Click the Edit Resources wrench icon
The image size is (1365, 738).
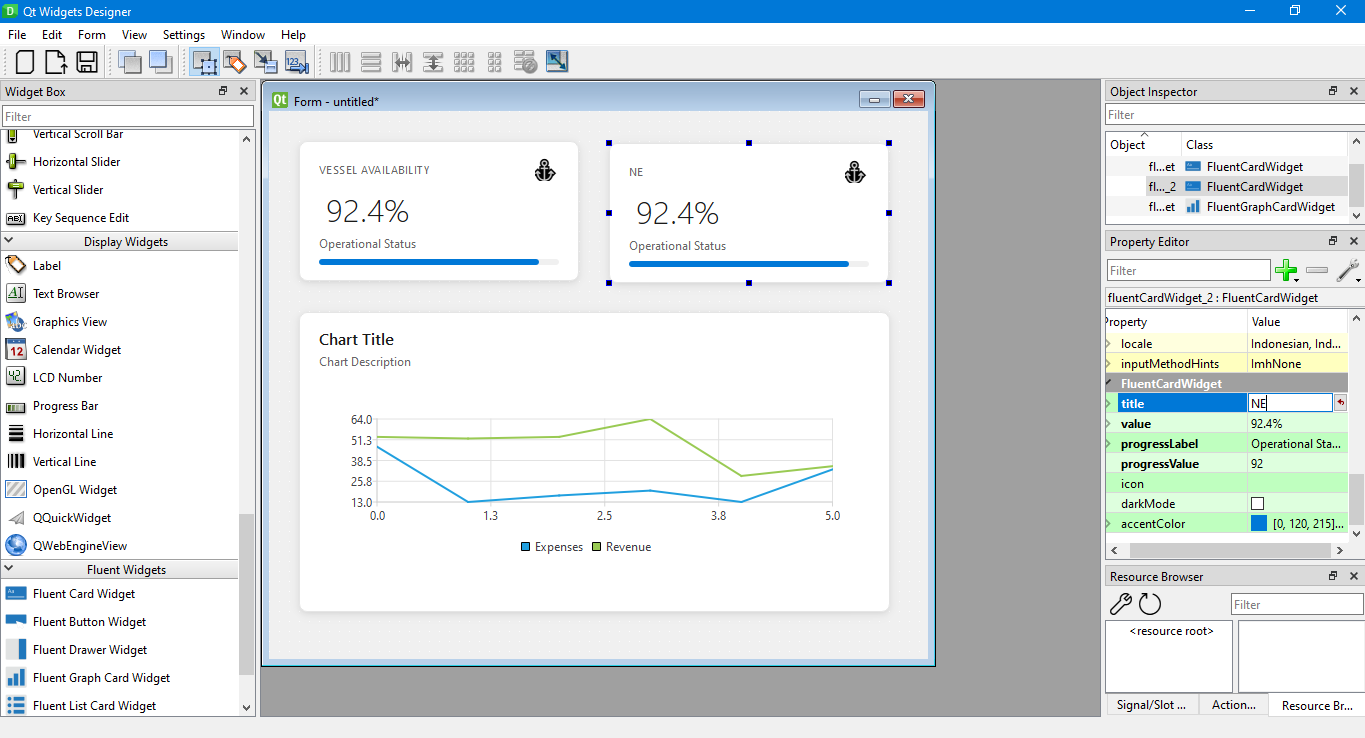point(1121,604)
